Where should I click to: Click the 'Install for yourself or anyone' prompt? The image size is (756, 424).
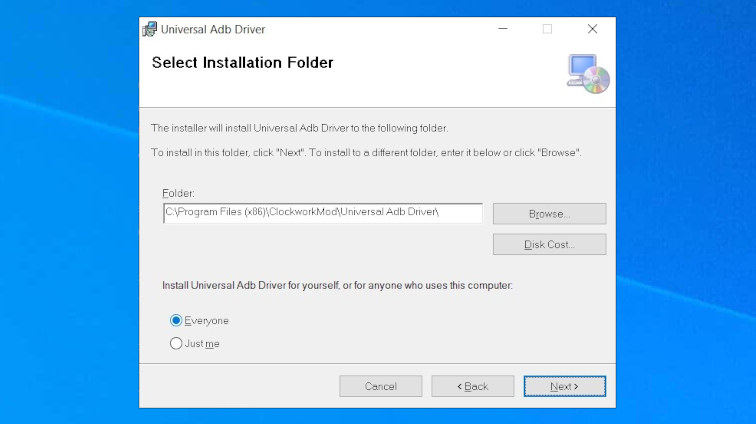click(337, 286)
